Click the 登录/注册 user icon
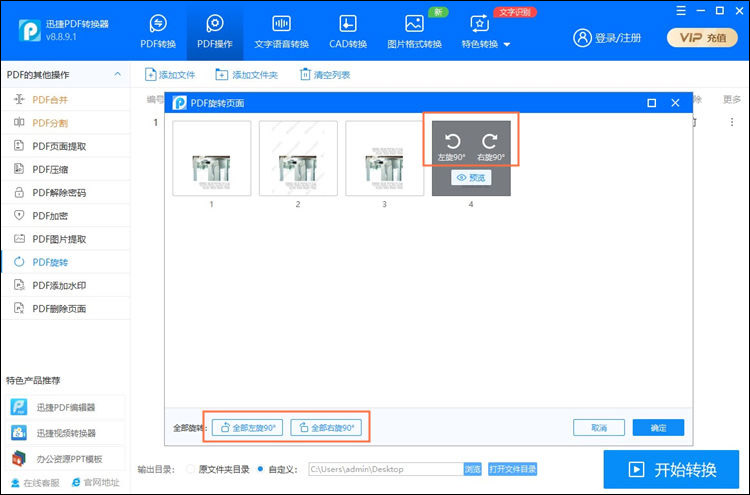The width and height of the screenshot is (750, 495). (x=582, y=37)
